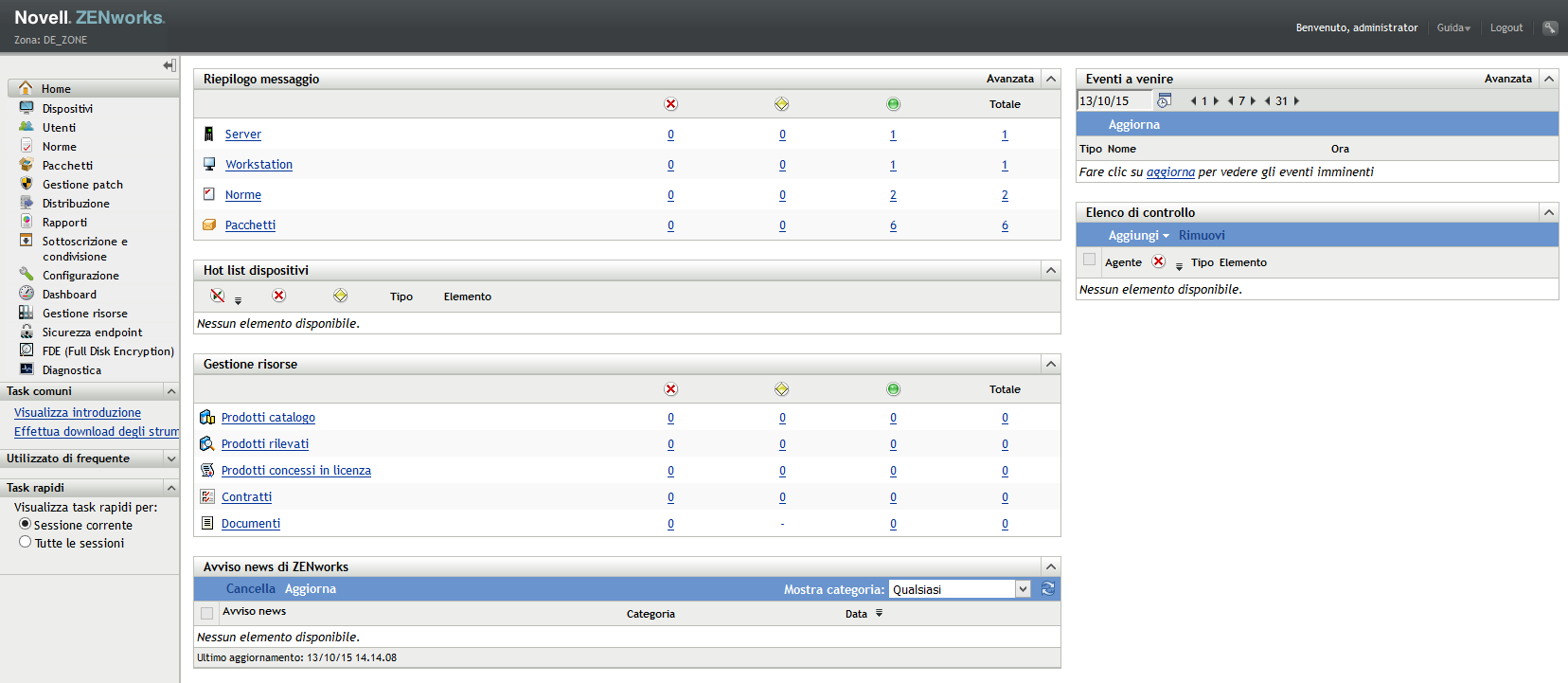Click Sicurezza endpoint lock sidebar icon

pyautogui.click(x=27, y=332)
